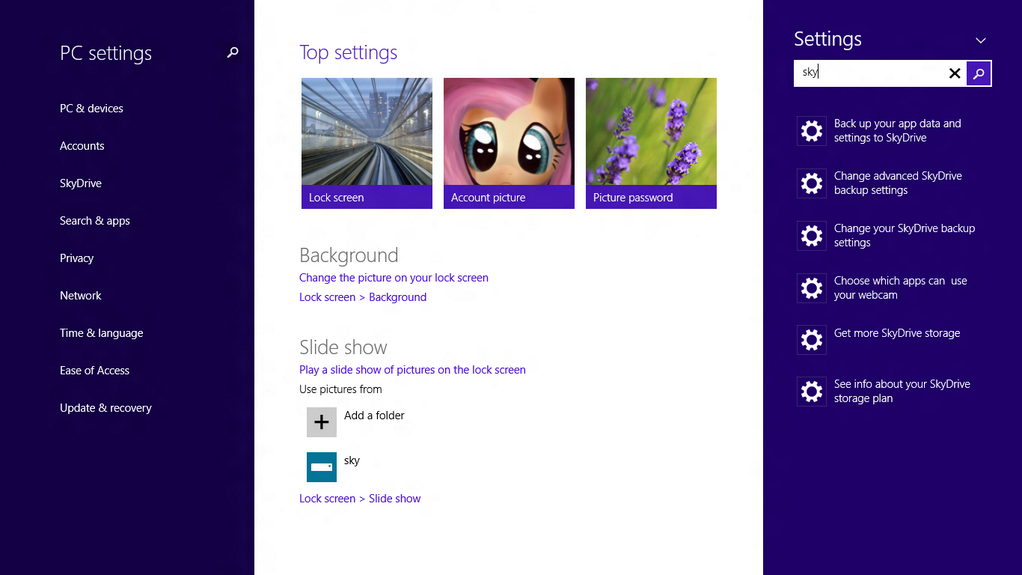Open See info about SkyDrive storage plan
Viewport: 1022px width, 575px height.
901,391
